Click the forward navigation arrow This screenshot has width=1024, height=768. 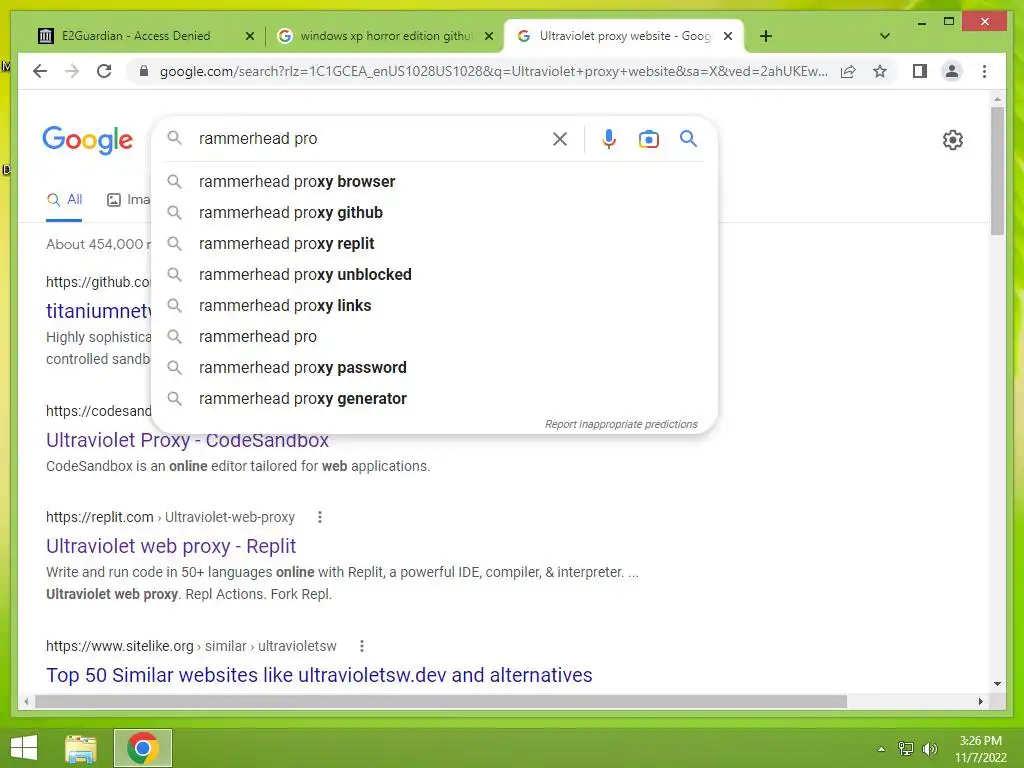click(x=72, y=71)
